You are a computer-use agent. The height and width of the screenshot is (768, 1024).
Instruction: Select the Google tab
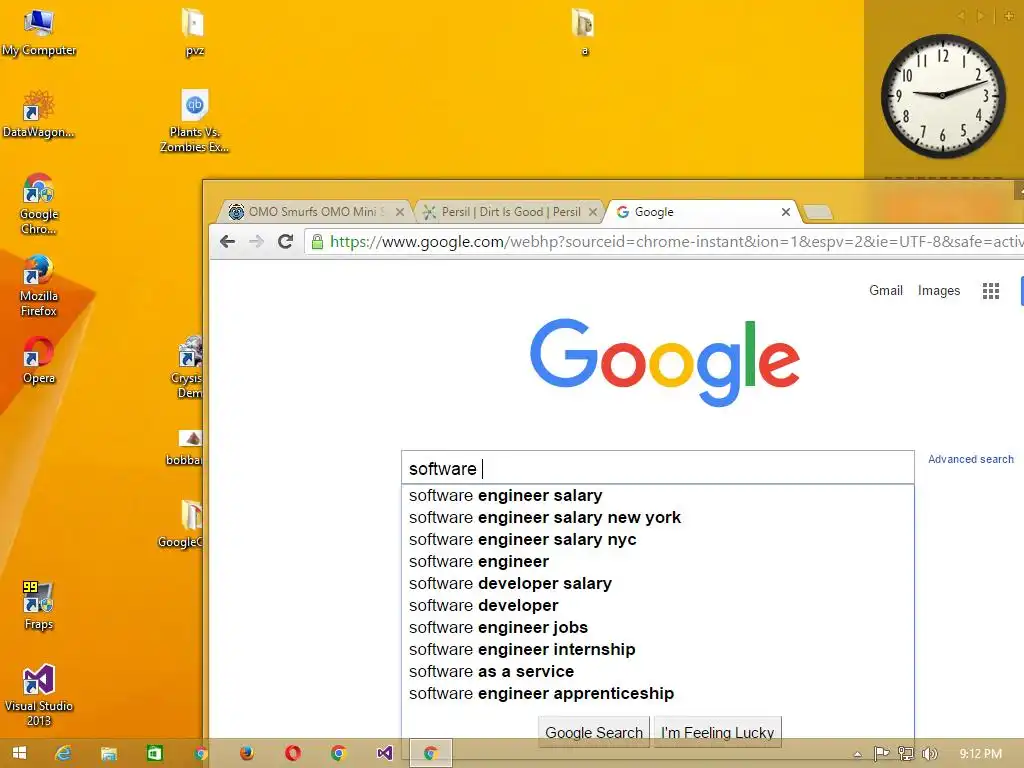pos(701,212)
